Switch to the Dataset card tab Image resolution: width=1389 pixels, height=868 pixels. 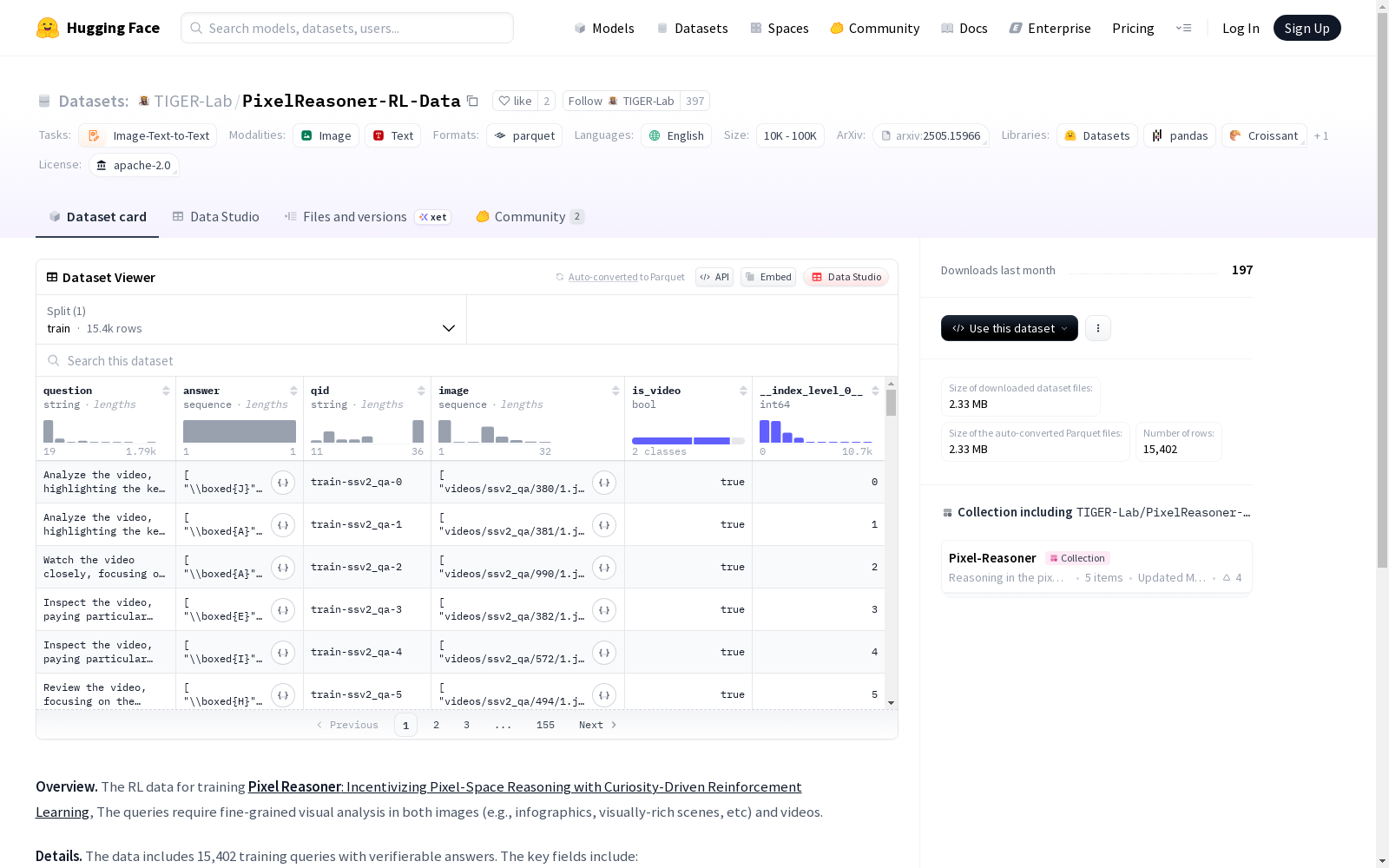pos(97,217)
